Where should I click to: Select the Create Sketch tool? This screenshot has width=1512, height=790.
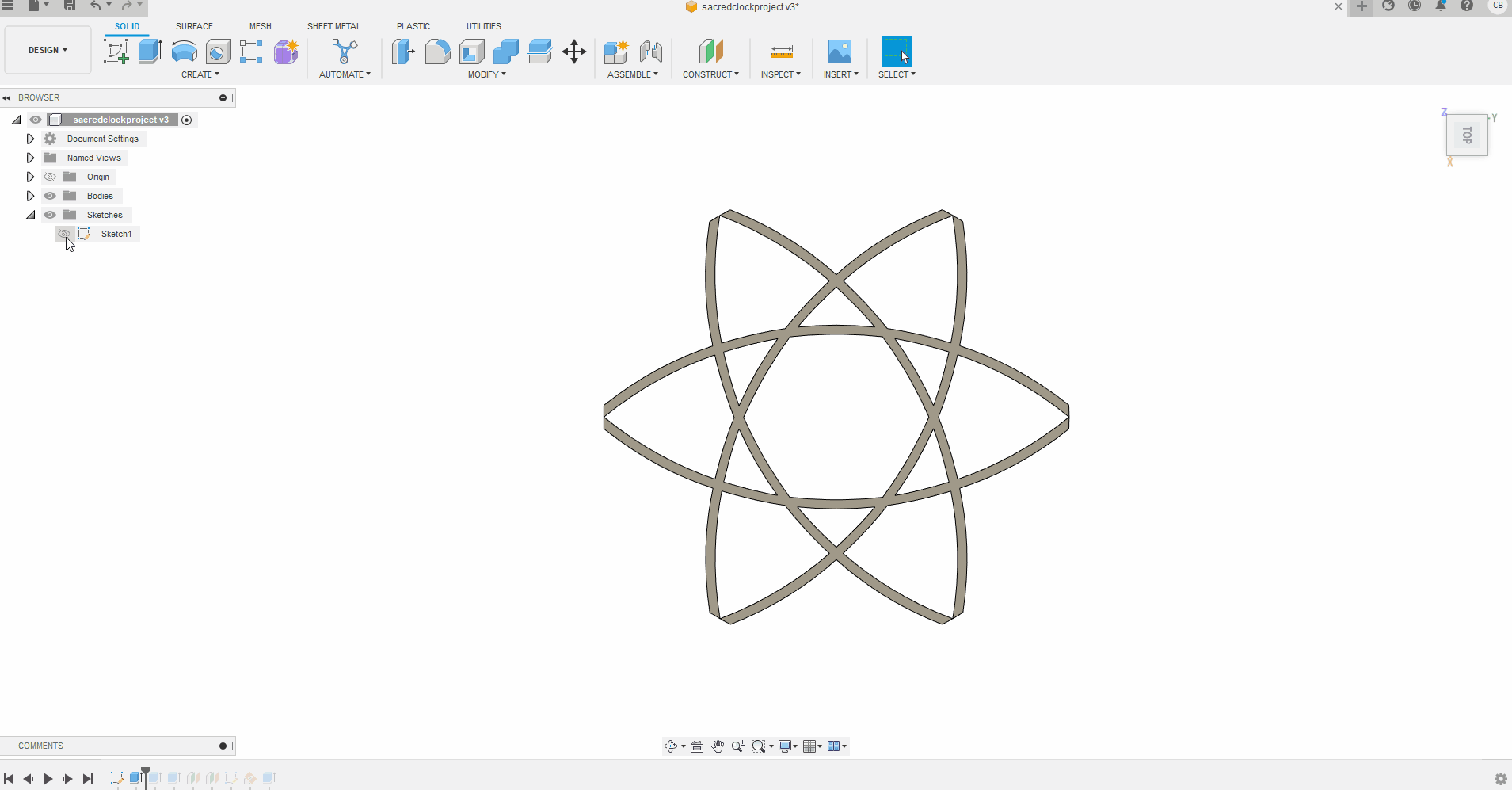(117, 52)
